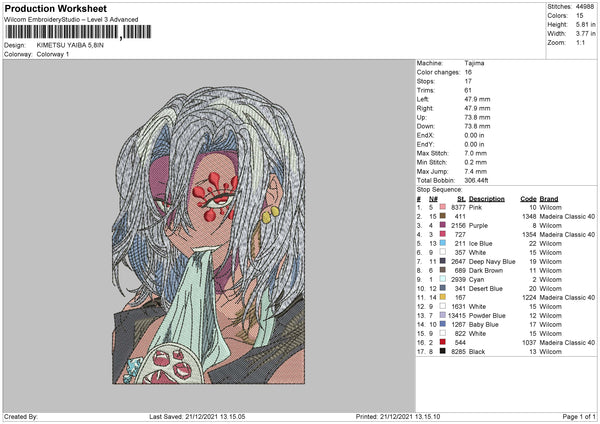The image size is (600, 424).
Task: Click the height value '5.81 in'
Action: (x=585, y=24)
